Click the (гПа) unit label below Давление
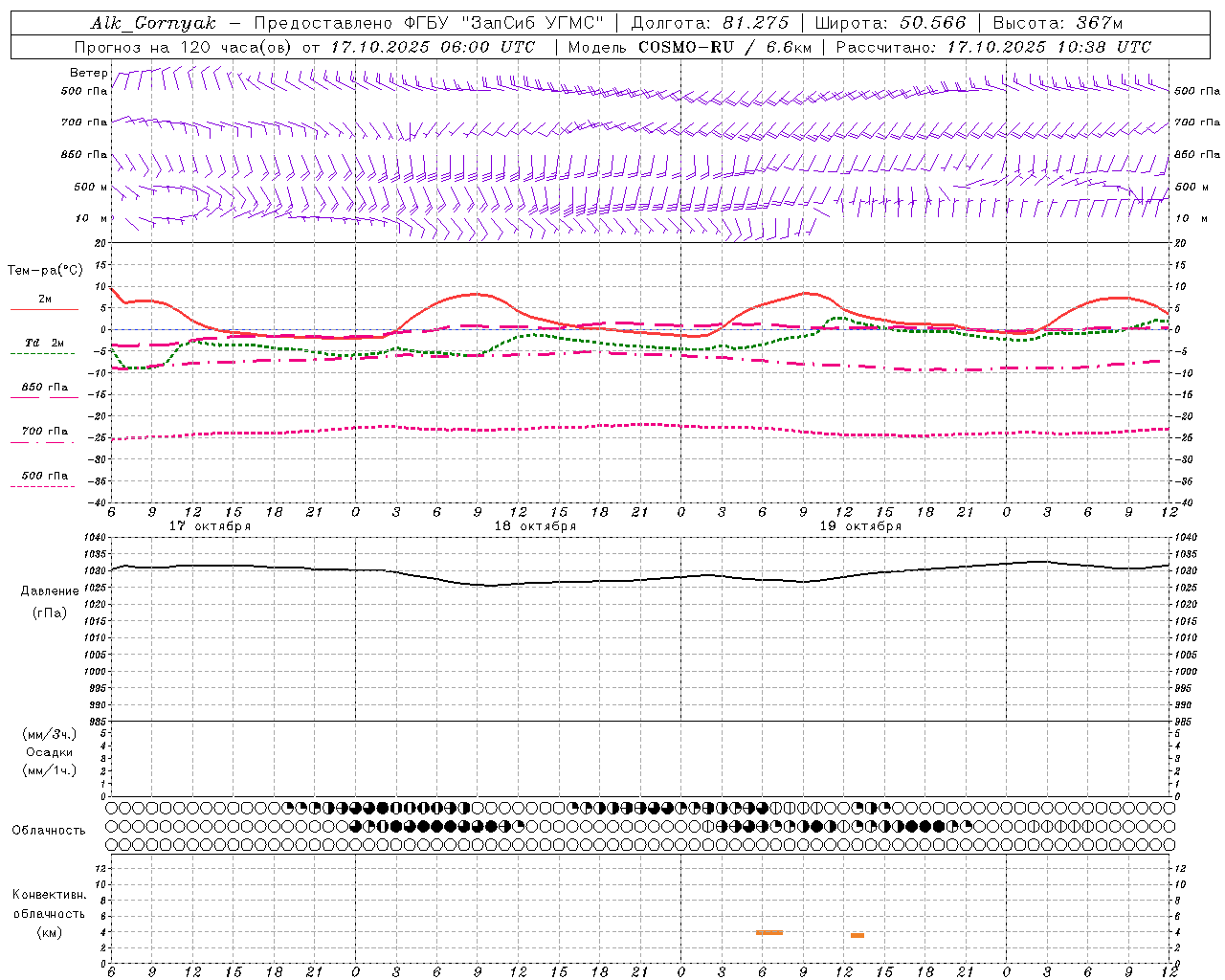Screen dimensions: 1225x980 point(50,613)
